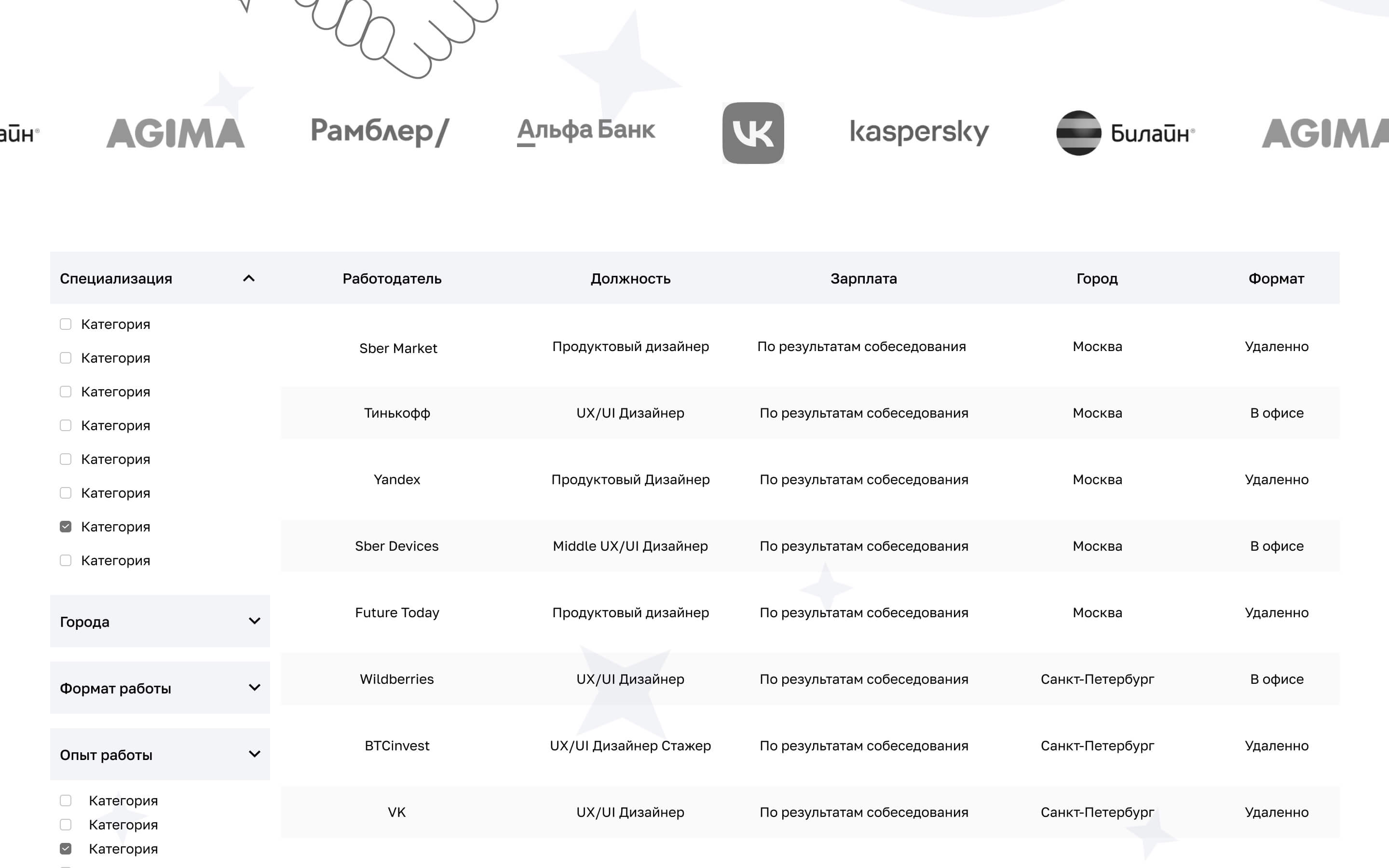Click the Kaspersky logo

coord(919,132)
